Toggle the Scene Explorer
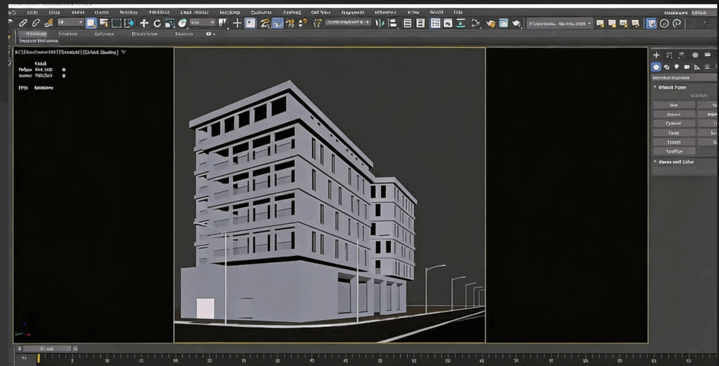Viewport: 719px width, 366px height. 408,23
